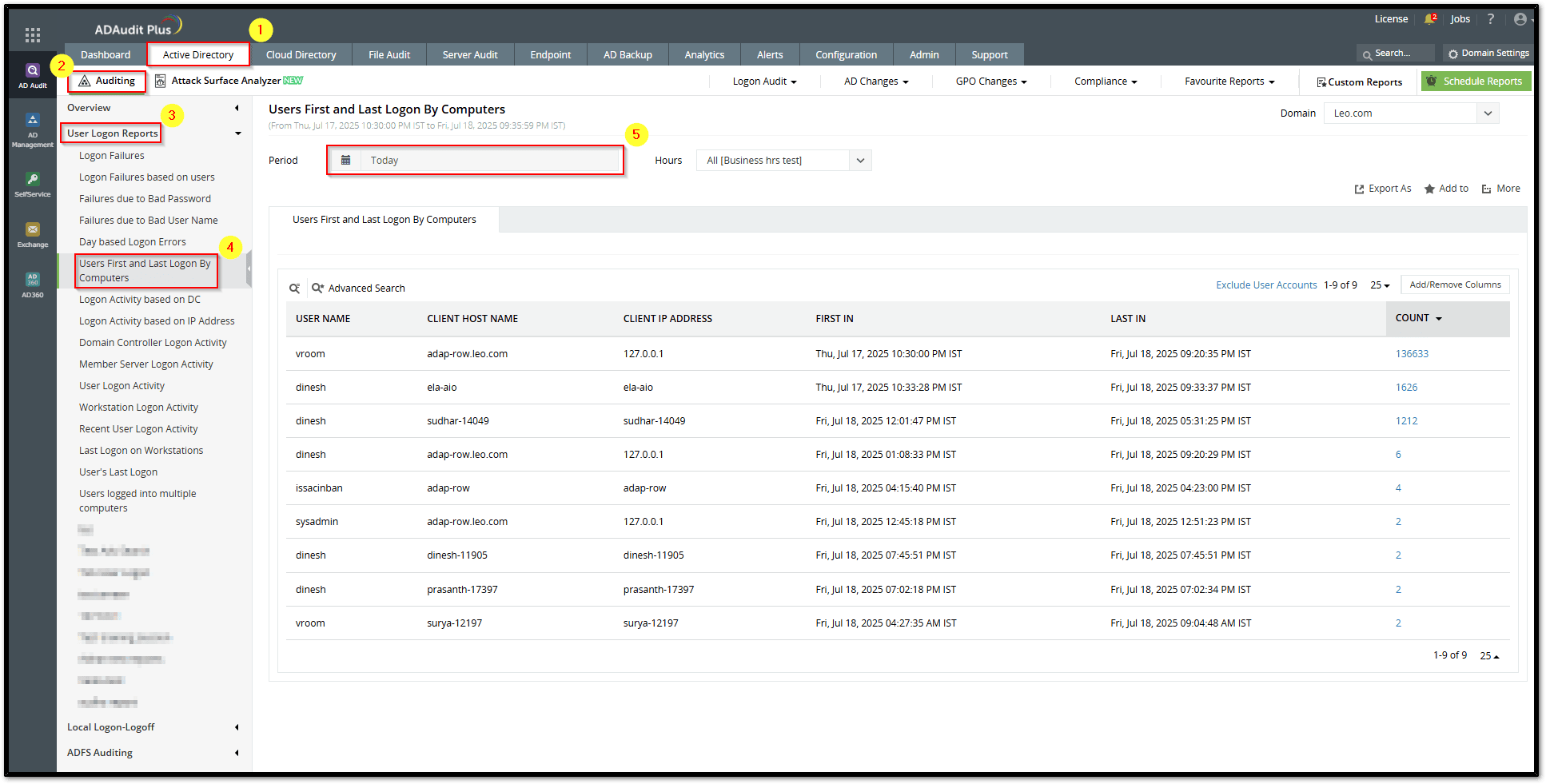Screen dimensions: 1546x784
Task: Open the notifications bell icon
Action: coord(1429,19)
